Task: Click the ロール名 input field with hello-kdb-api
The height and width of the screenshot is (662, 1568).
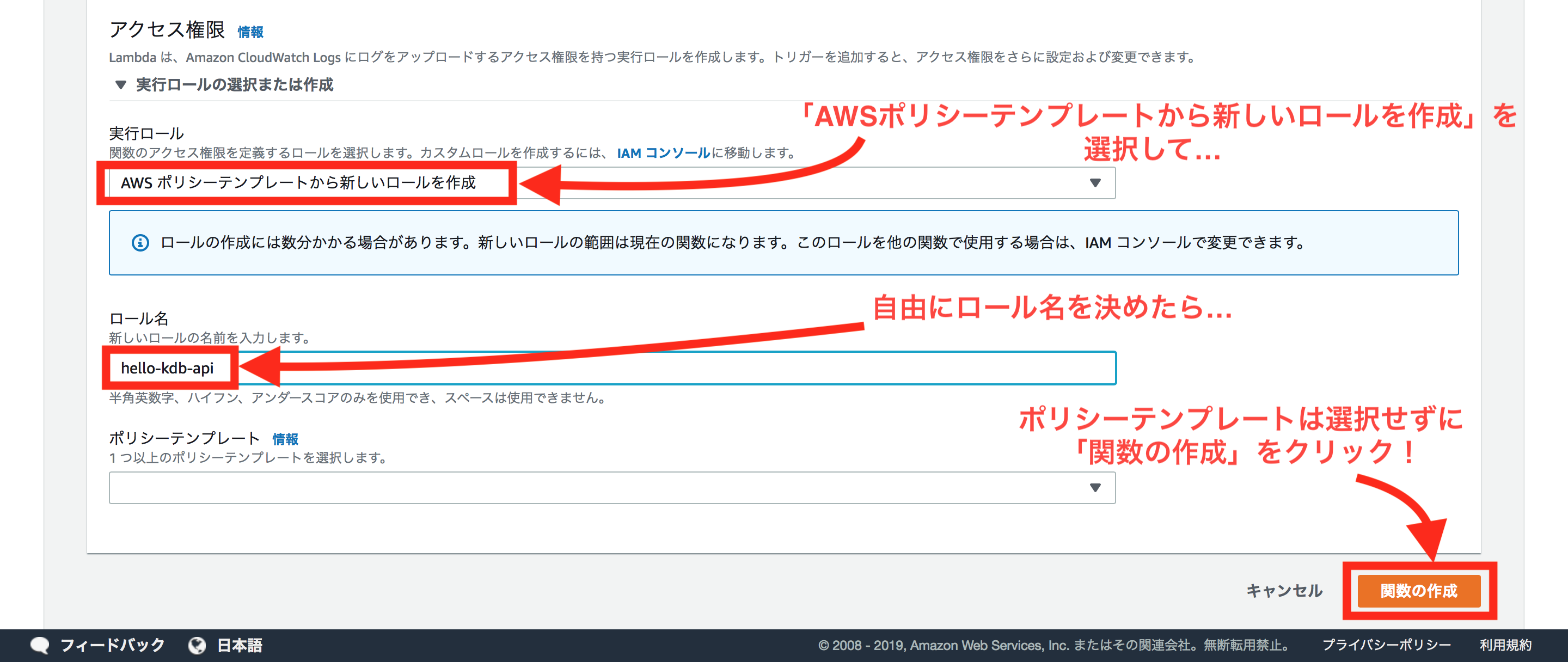Action: pyautogui.click(x=612, y=367)
